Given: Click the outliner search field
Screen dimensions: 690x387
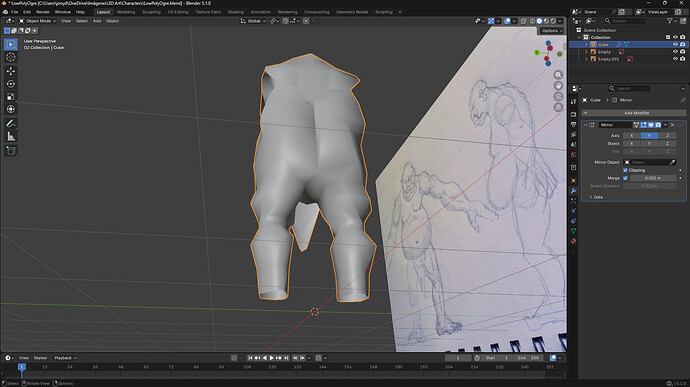Looking at the screenshot, I should click(x=624, y=21).
